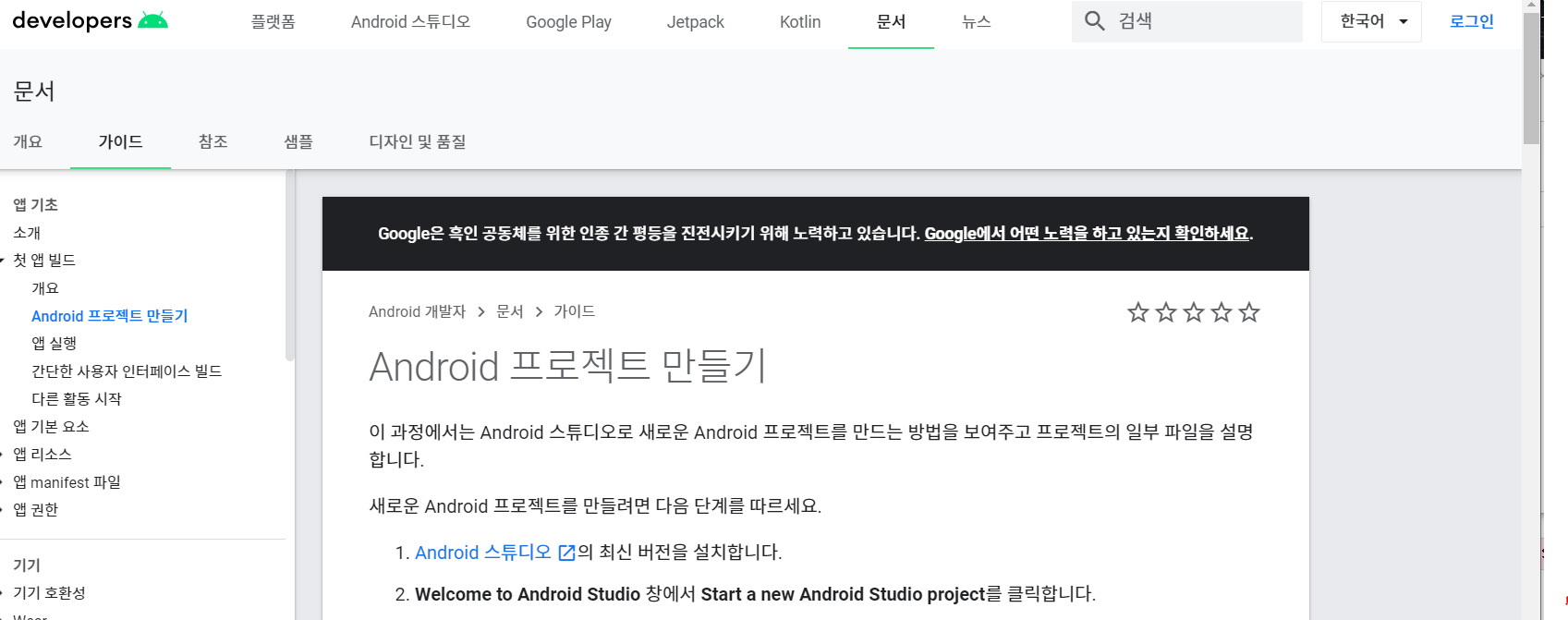1568x620 pixels.
Task: Rate the page five stars
Action: (1249, 312)
